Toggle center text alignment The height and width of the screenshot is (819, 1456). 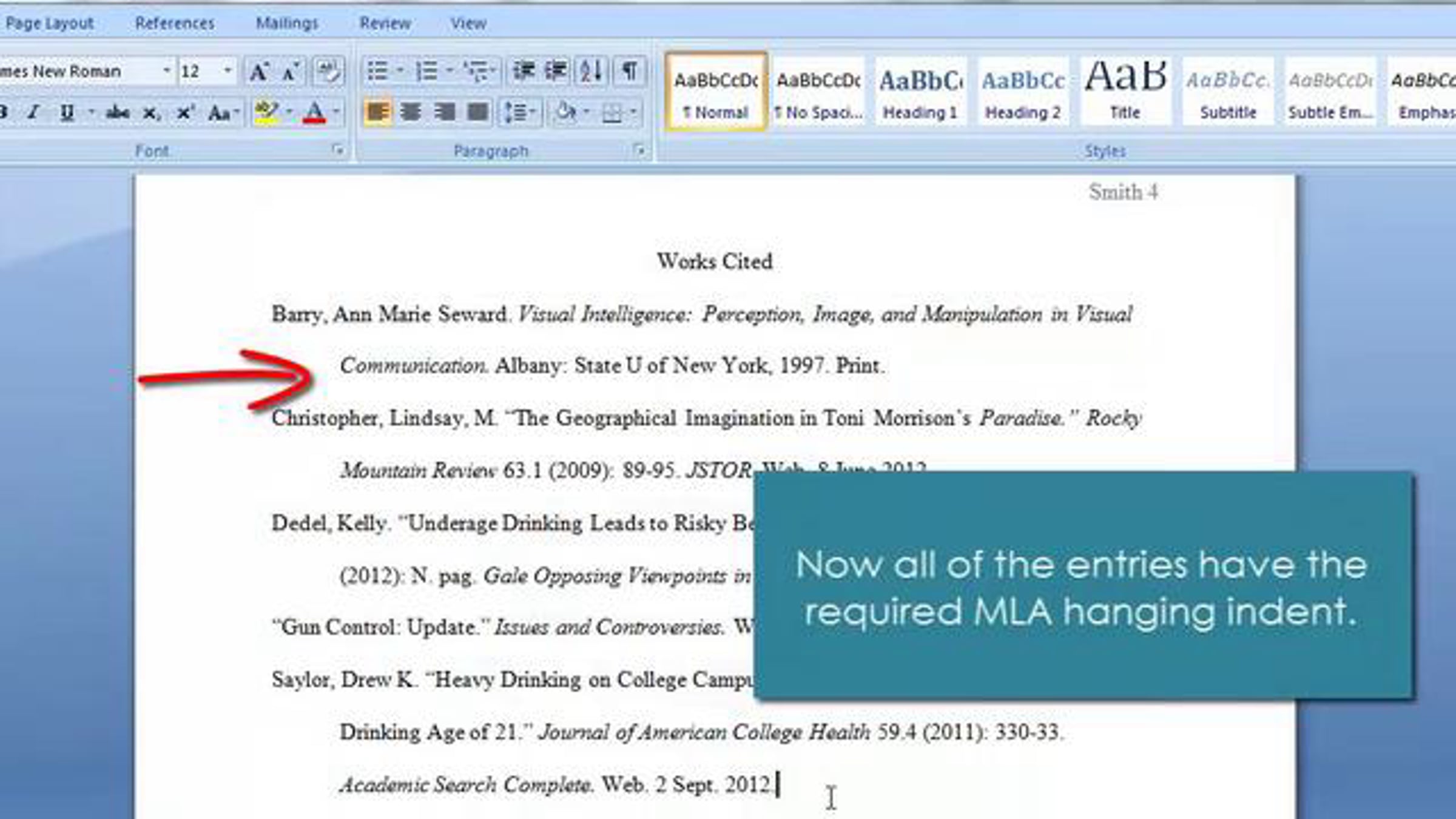pos(411,112)
